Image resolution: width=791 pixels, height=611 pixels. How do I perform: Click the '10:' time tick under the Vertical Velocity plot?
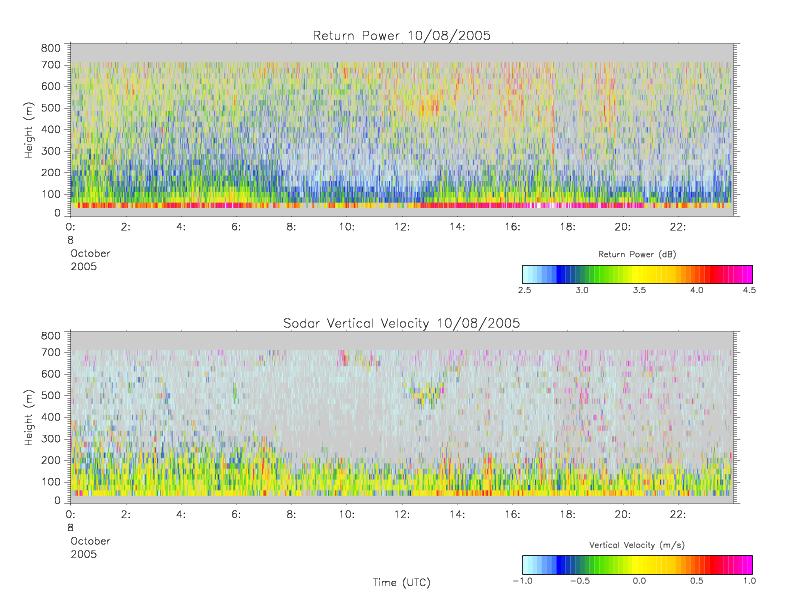pyautogui.click(x=347, y=514)
